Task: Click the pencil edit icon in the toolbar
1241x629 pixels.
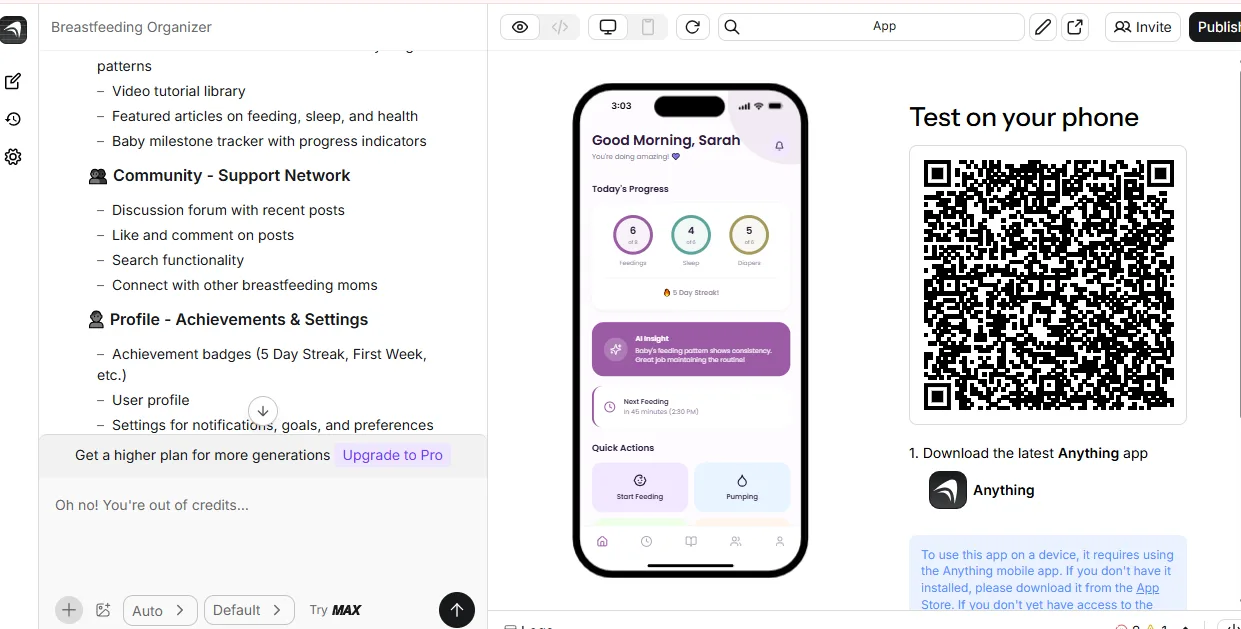Action: [1044, 27]
